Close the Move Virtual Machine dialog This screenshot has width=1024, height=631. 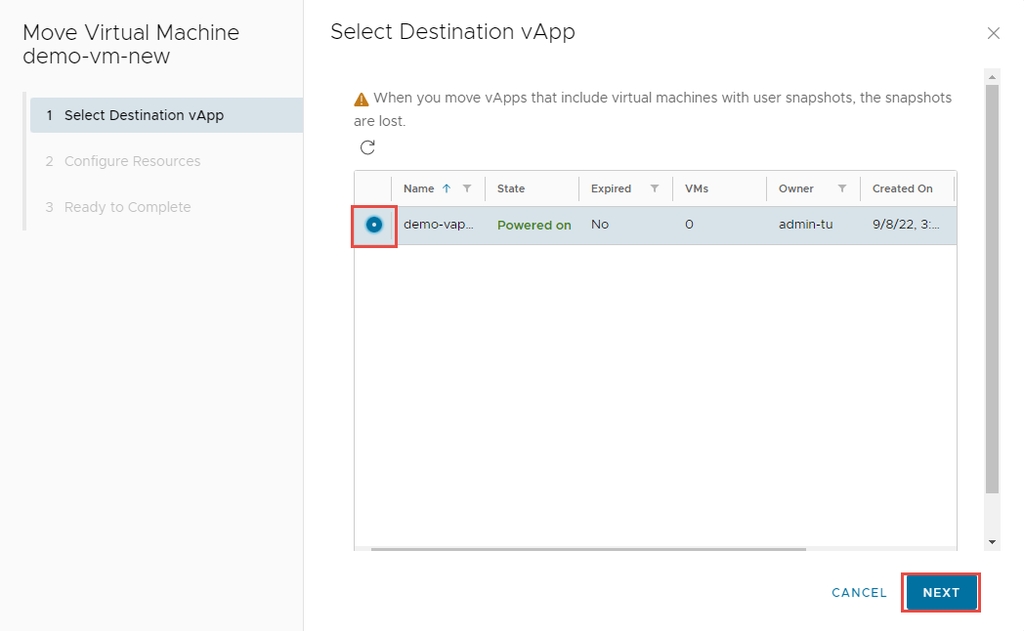click(993, 33)
